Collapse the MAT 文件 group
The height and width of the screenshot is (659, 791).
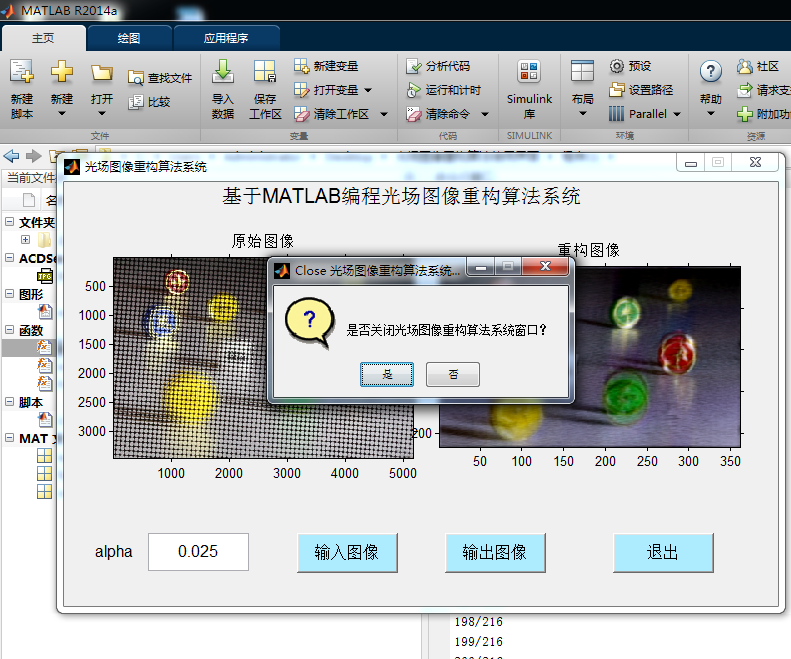[9, 437]
